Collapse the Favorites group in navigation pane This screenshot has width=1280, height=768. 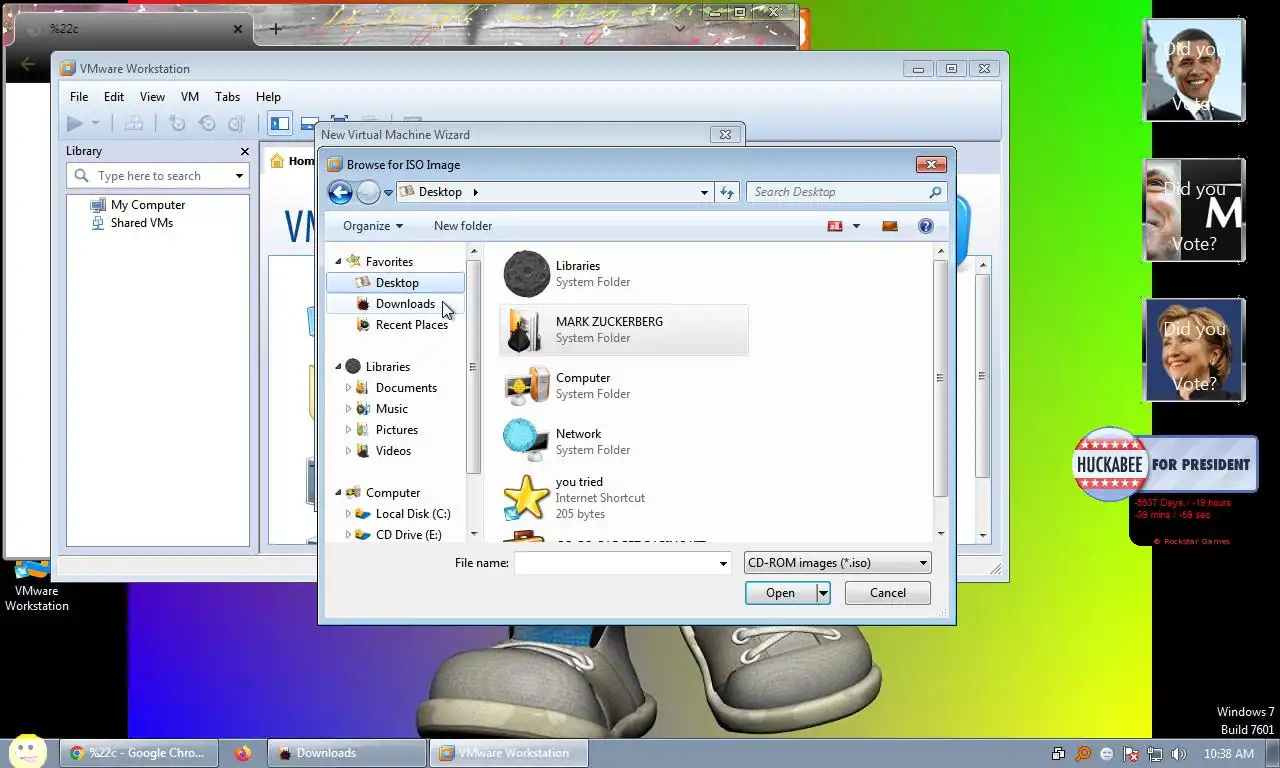338,261
